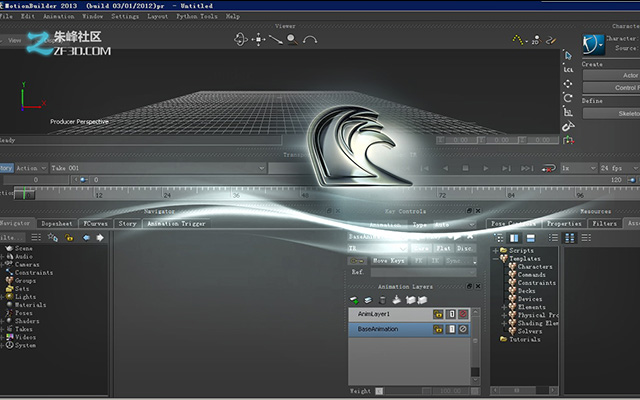Switch to the Dopesheet tab
This screenshot has width=640, height=400.
57,224
